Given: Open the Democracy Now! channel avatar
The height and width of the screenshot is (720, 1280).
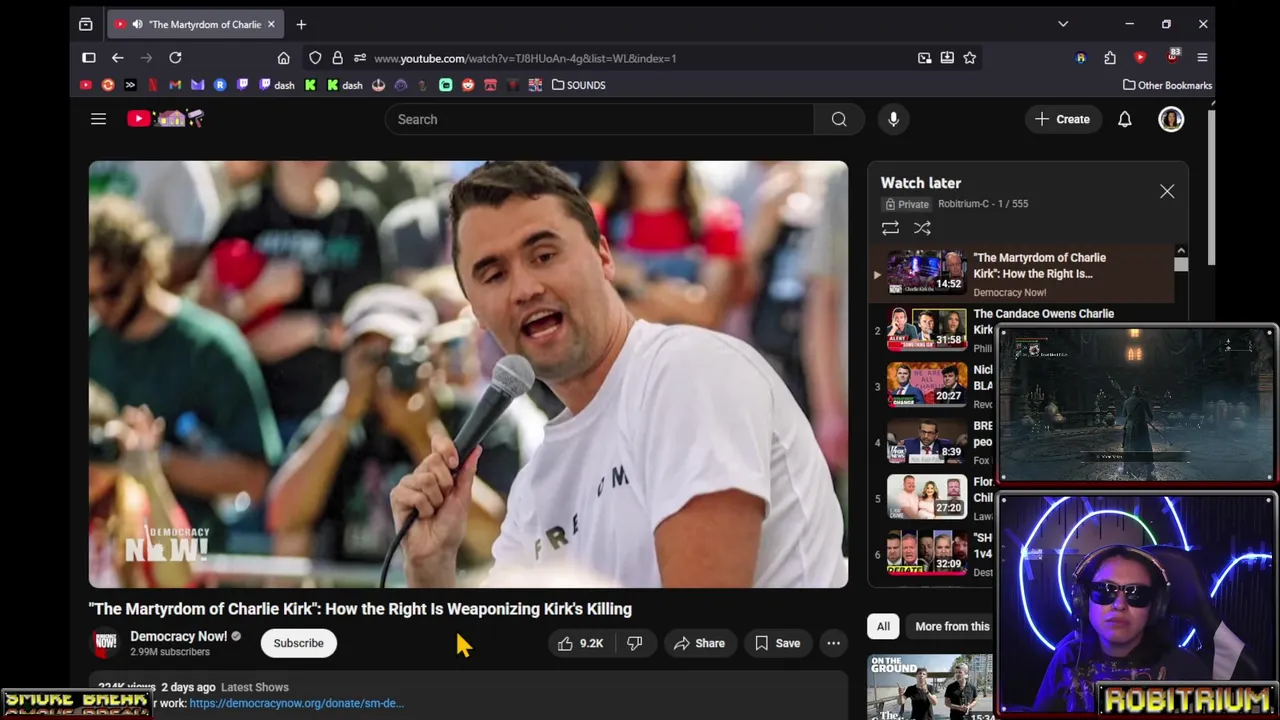Looking at the screenshot, I should [105, 643].
